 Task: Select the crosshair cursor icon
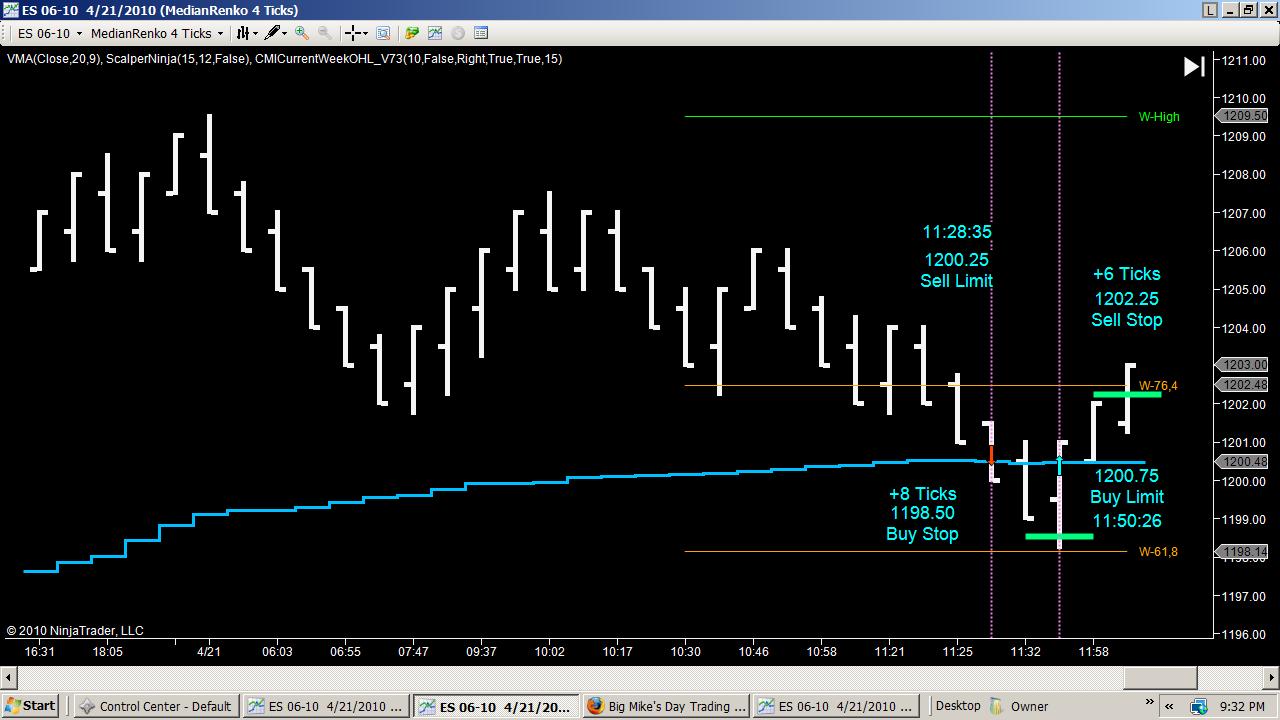(x=352, y=33)
